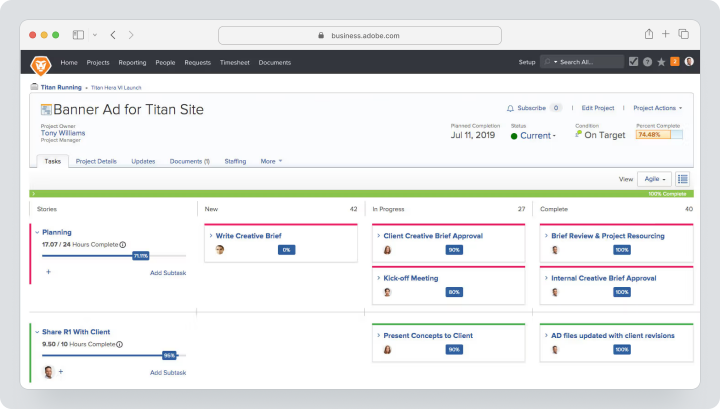This screenshot has width=720, height=409.
Task: Click the lock icon in the address bar
Action: point(321,35)
